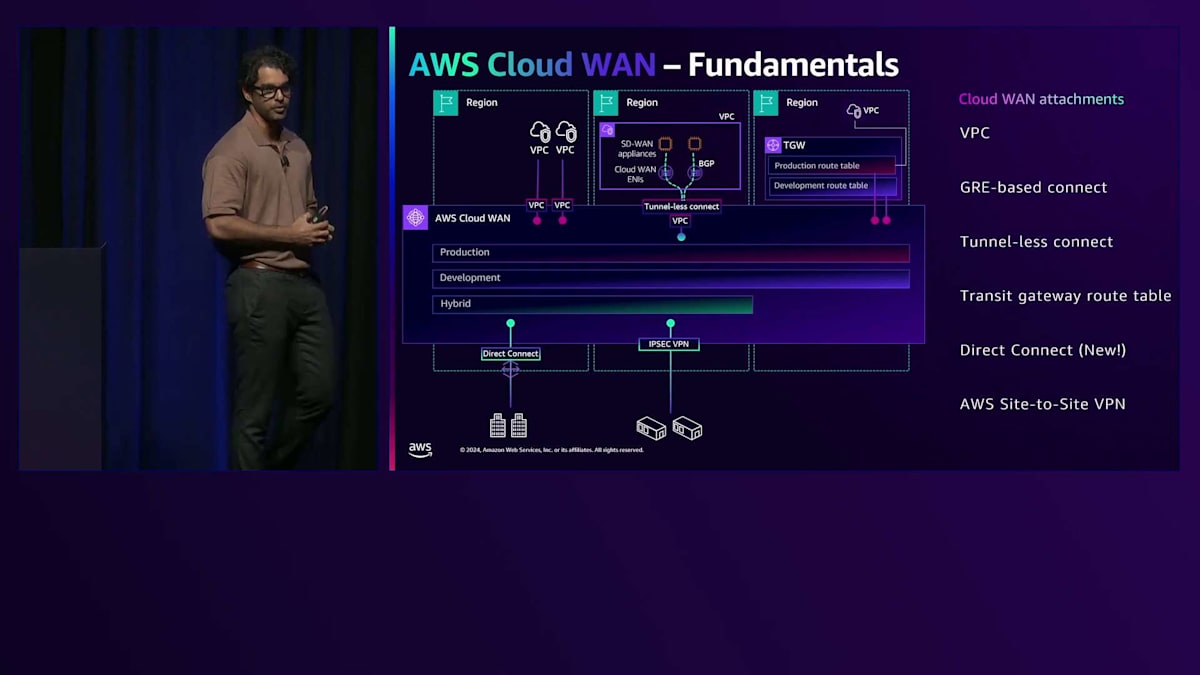1200x675 pixels.
Task: Click the 'Cloud WAN attachments' heading
Action: coord(1041,99)
